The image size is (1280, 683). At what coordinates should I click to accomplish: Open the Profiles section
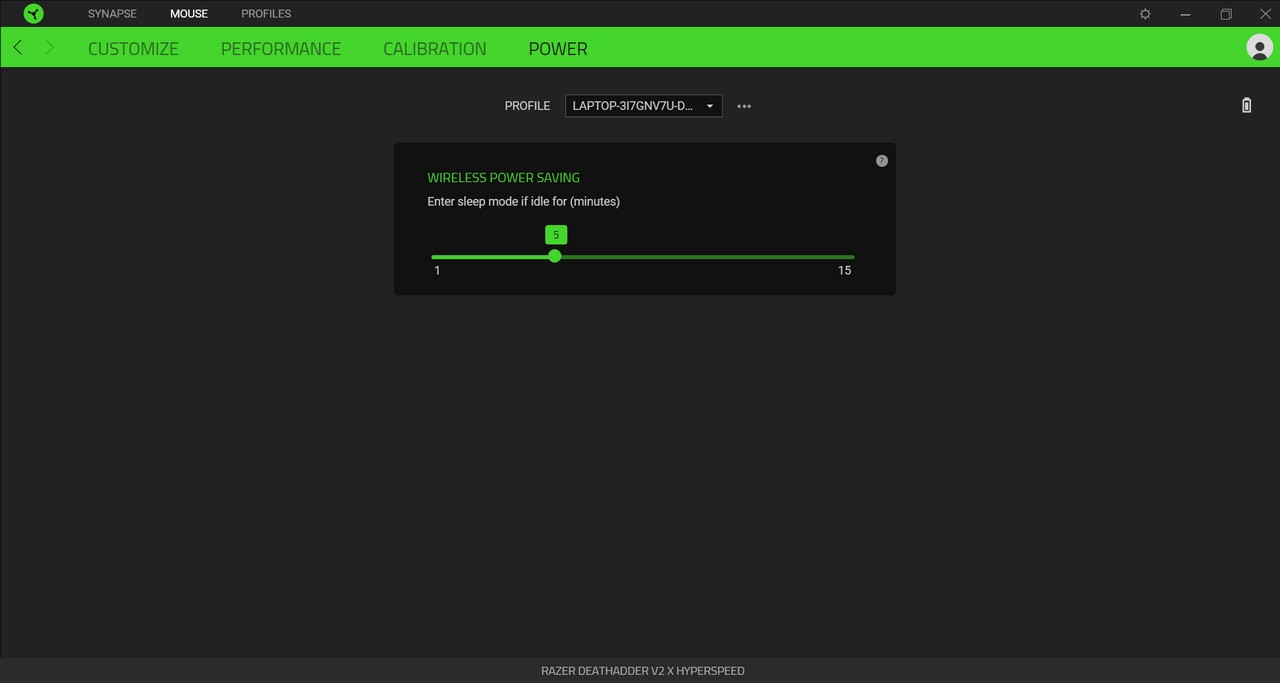point(266,13)
